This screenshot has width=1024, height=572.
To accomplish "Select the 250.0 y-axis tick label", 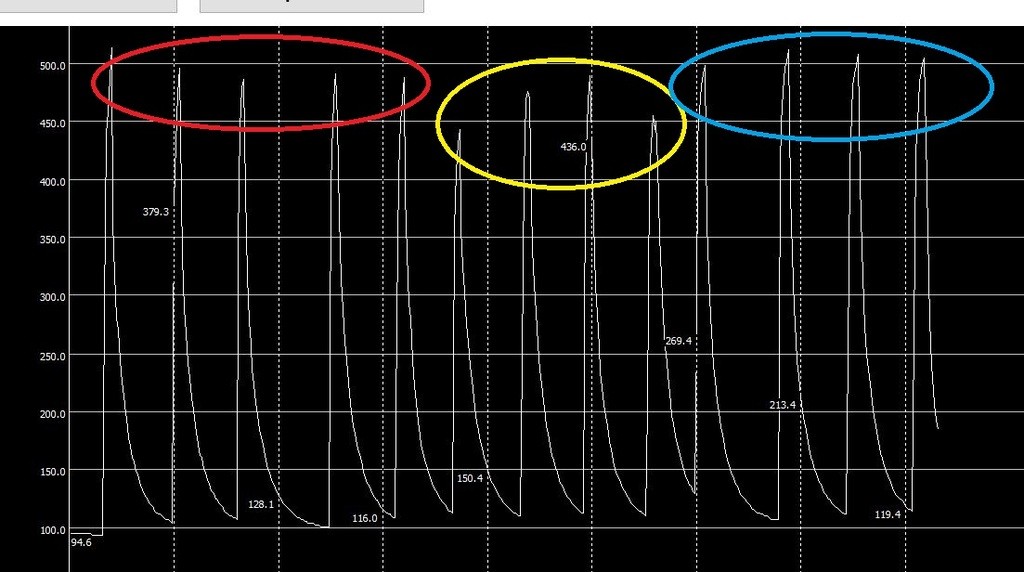I will click(x=52, y=356).
